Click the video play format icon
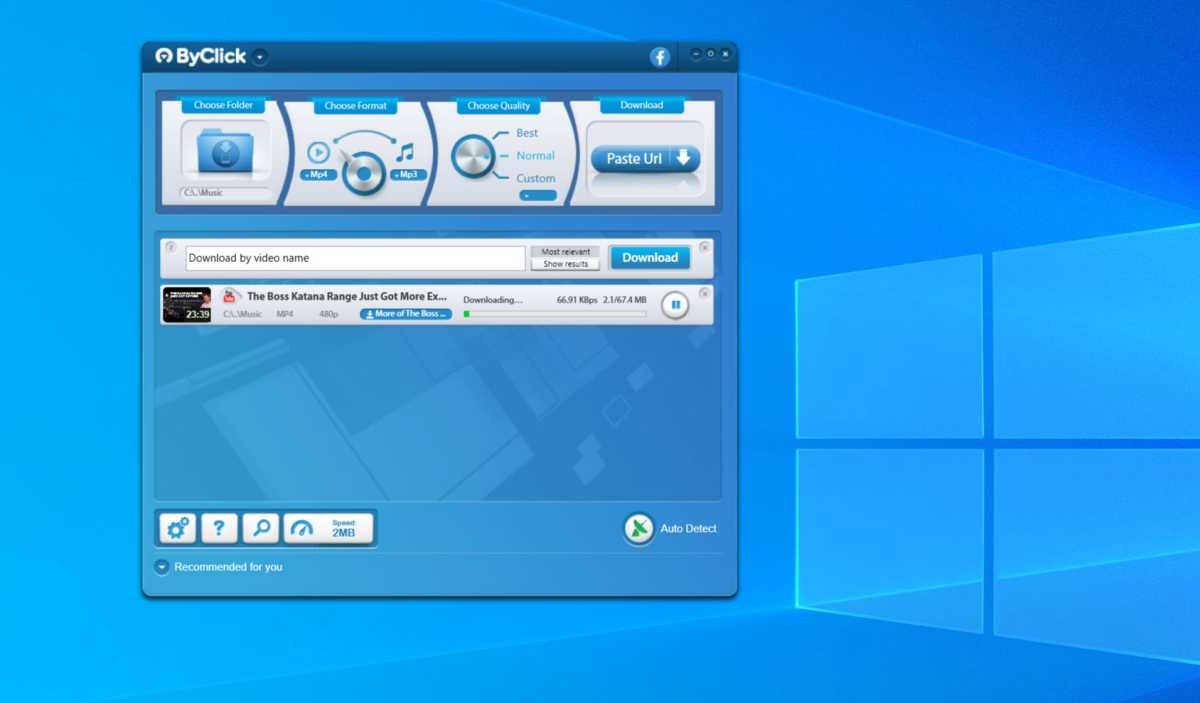Viewport: 1200px width, 703px height. click(318, 153)
